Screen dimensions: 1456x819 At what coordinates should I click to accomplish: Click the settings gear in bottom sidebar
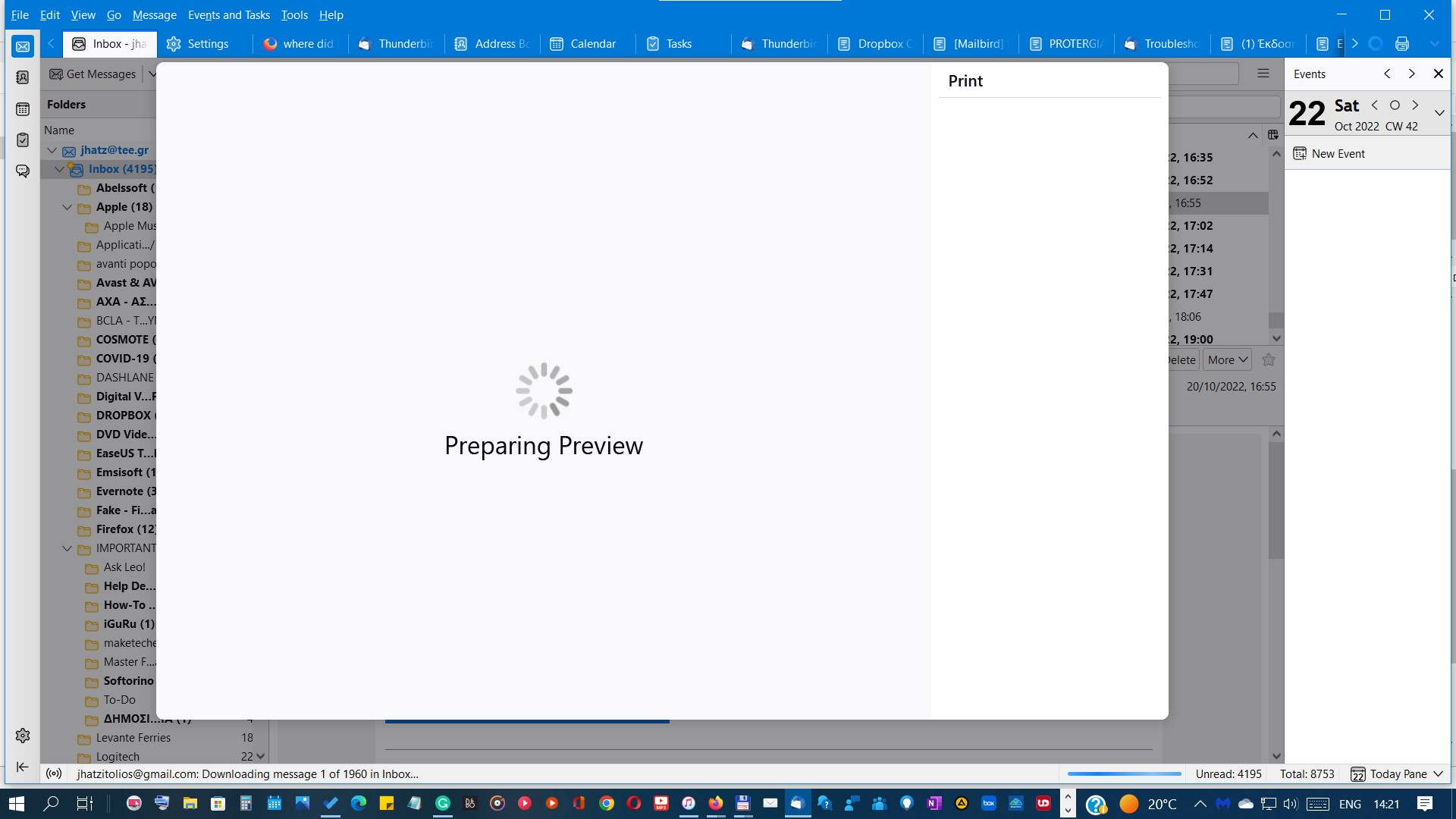point(23,736)
